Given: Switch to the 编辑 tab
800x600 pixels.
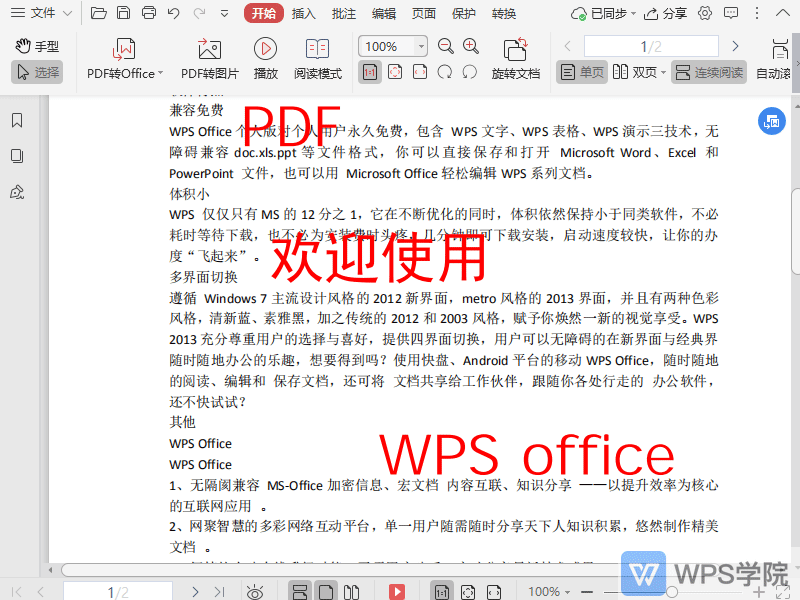Looking at the screenshot, I should point(384,13).
